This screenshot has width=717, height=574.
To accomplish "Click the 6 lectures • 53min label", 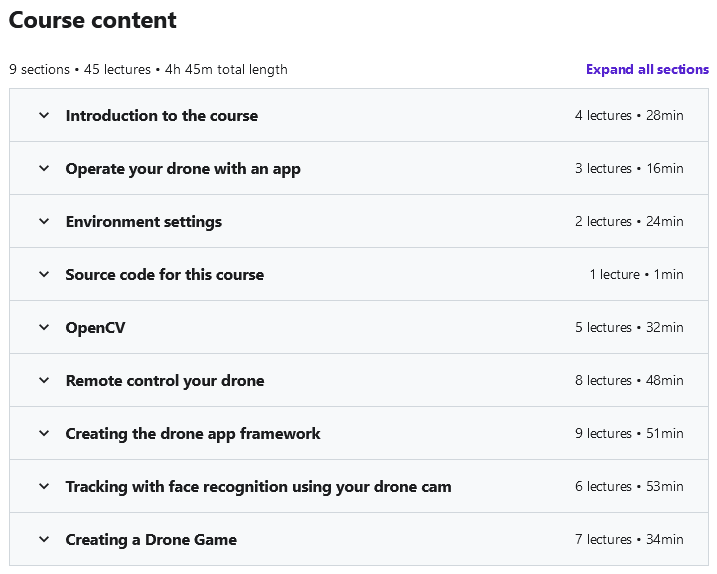I will [629, 486].
